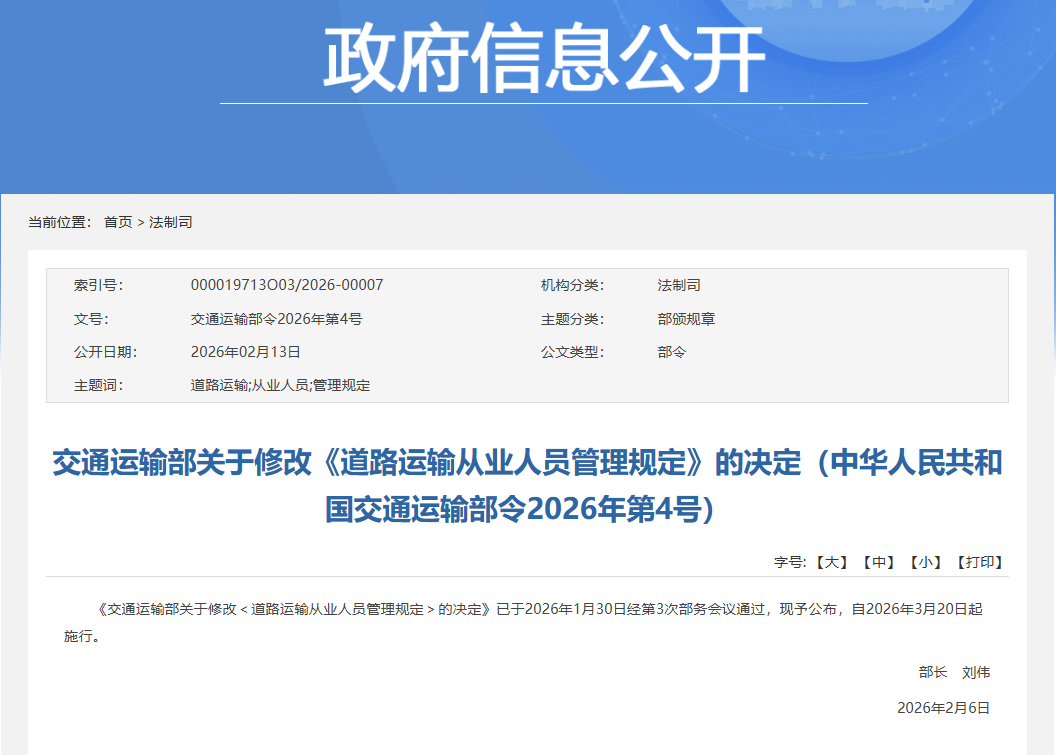Click the signing date 2026年2月6日

(943, 708)
